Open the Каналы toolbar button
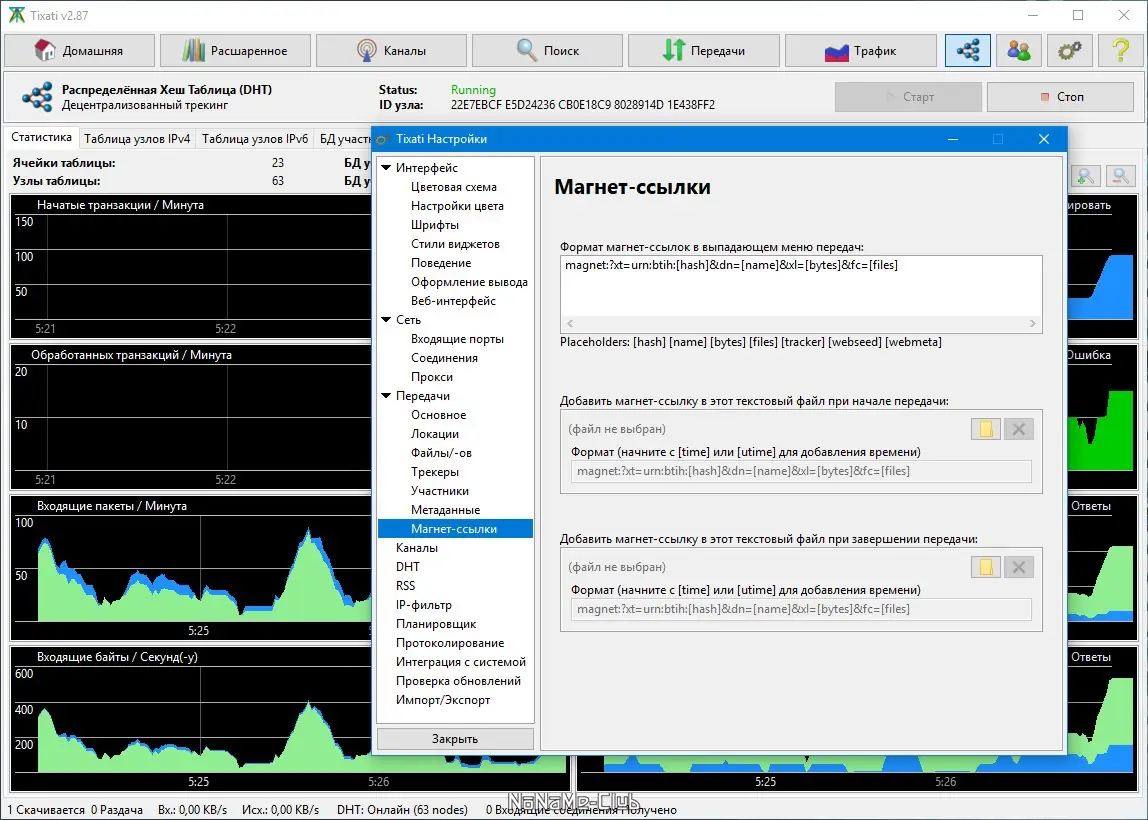 coord(391,51)
